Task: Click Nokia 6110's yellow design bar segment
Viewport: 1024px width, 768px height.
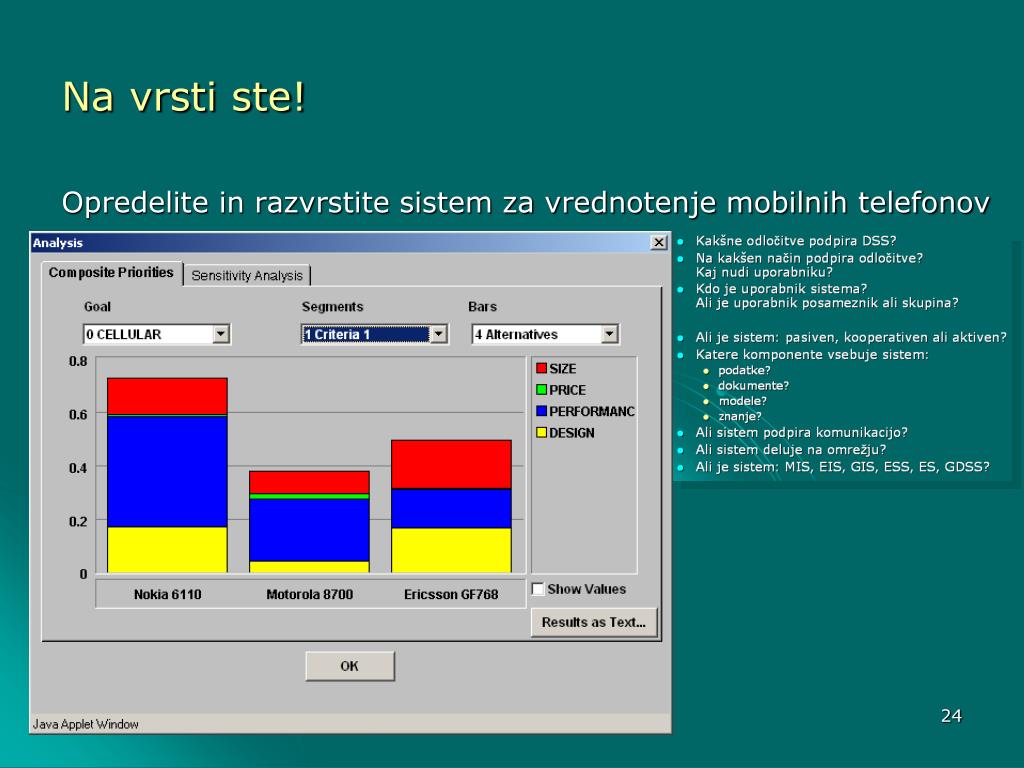Action: pos(167,550)
